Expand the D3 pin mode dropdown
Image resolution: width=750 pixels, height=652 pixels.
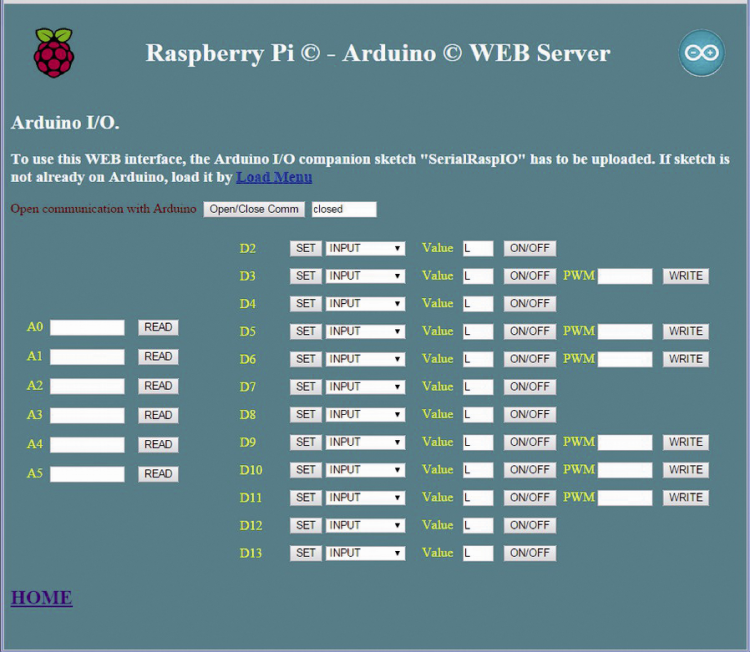coord(365,276)
